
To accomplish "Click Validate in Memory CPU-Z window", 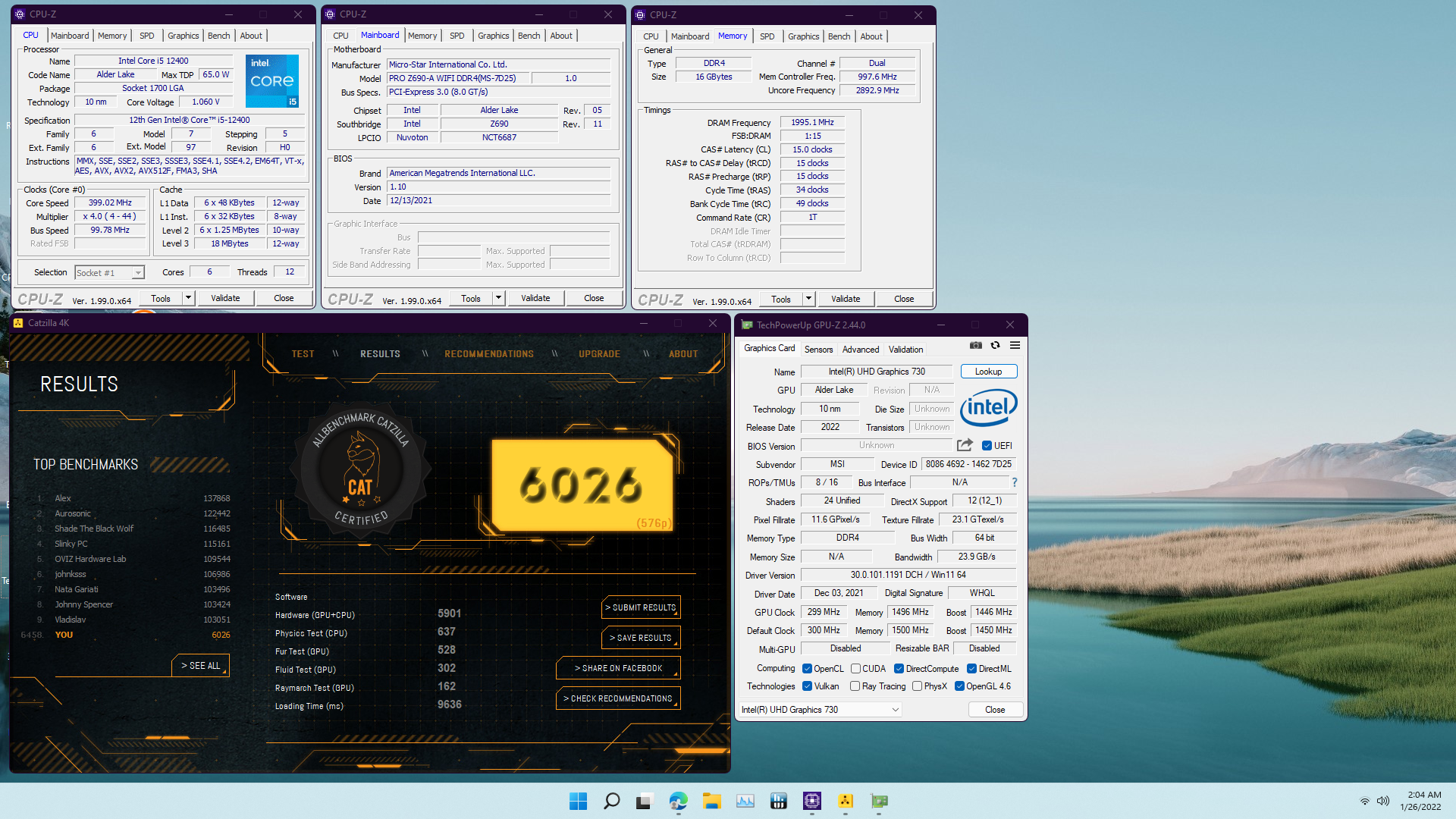I will [846, 299].
